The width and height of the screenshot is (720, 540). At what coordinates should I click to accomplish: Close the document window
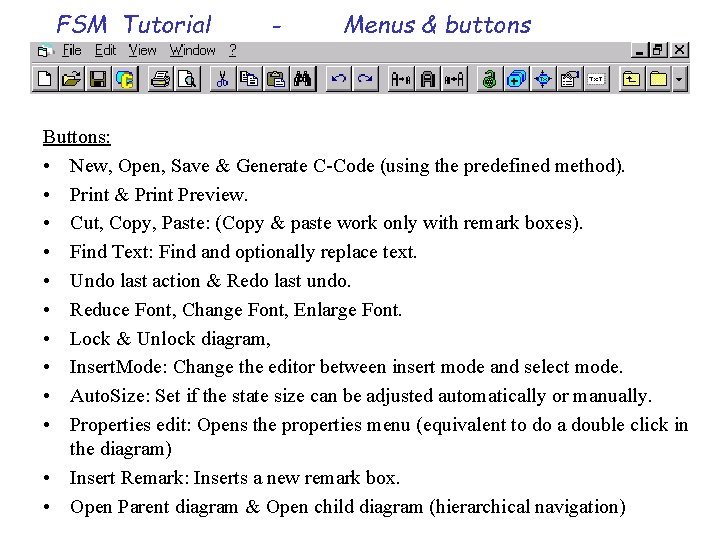click(x=680, y=50)
